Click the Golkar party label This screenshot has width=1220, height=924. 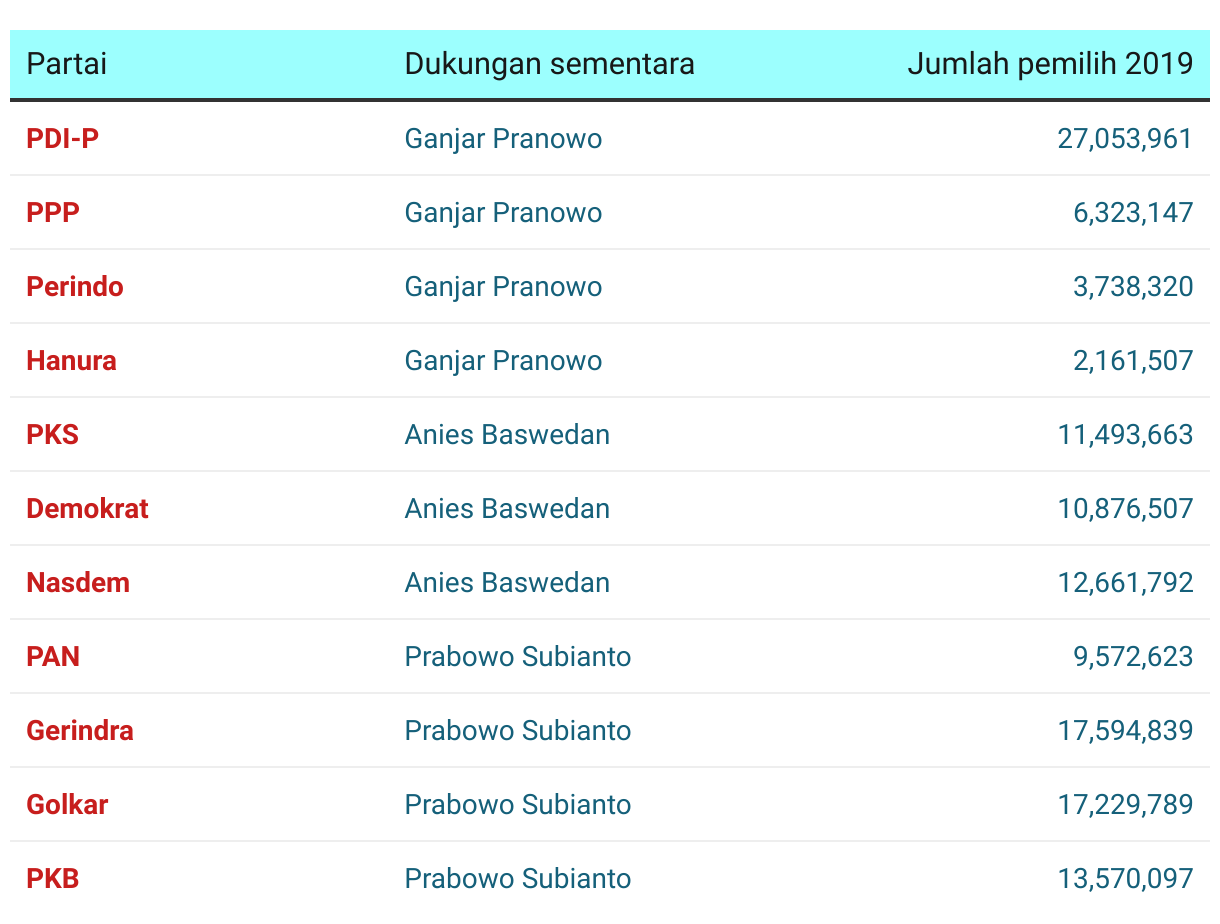[67, 804]
